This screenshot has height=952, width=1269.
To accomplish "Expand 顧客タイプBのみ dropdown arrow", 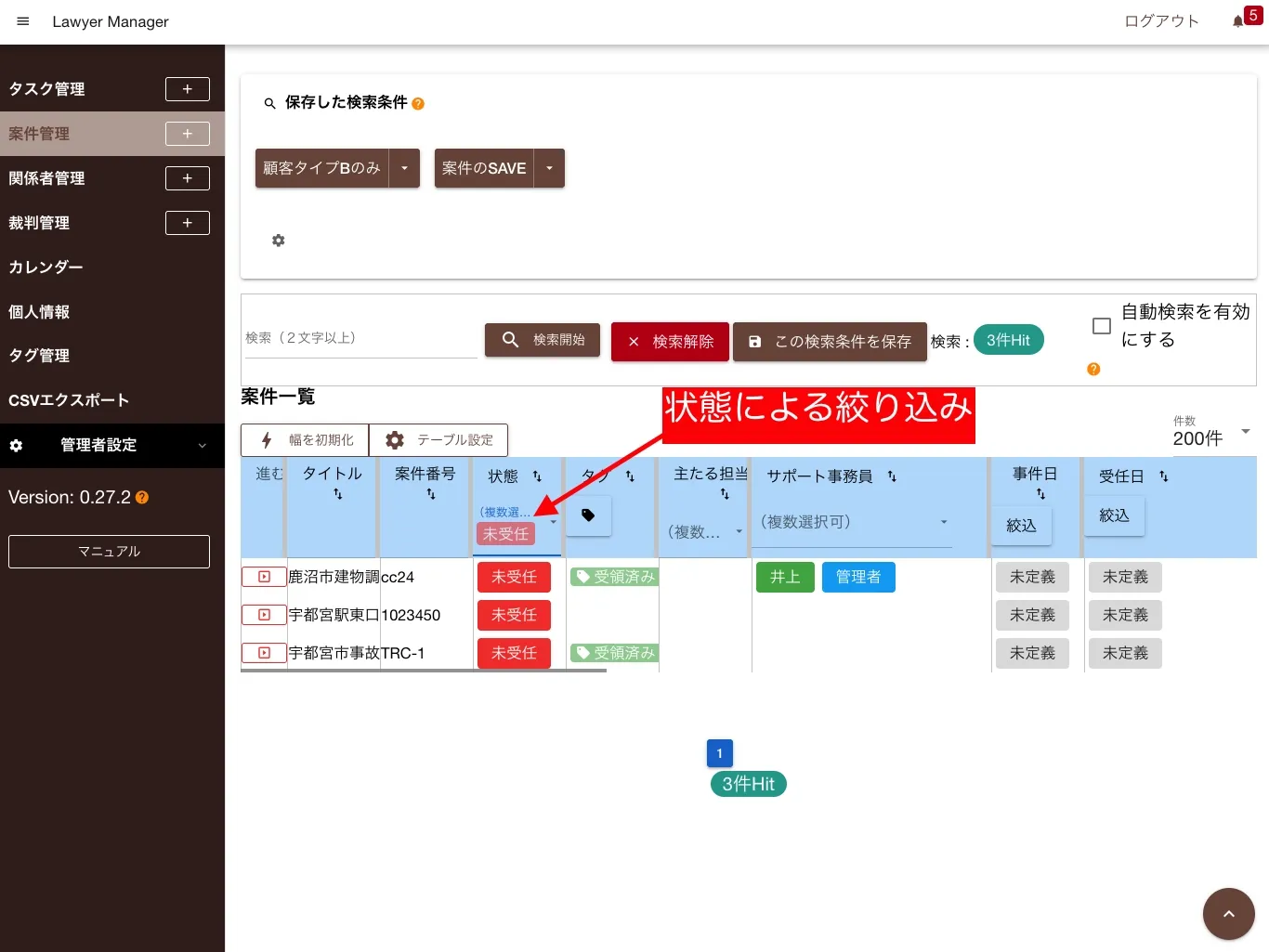I will tap(404, 168).
